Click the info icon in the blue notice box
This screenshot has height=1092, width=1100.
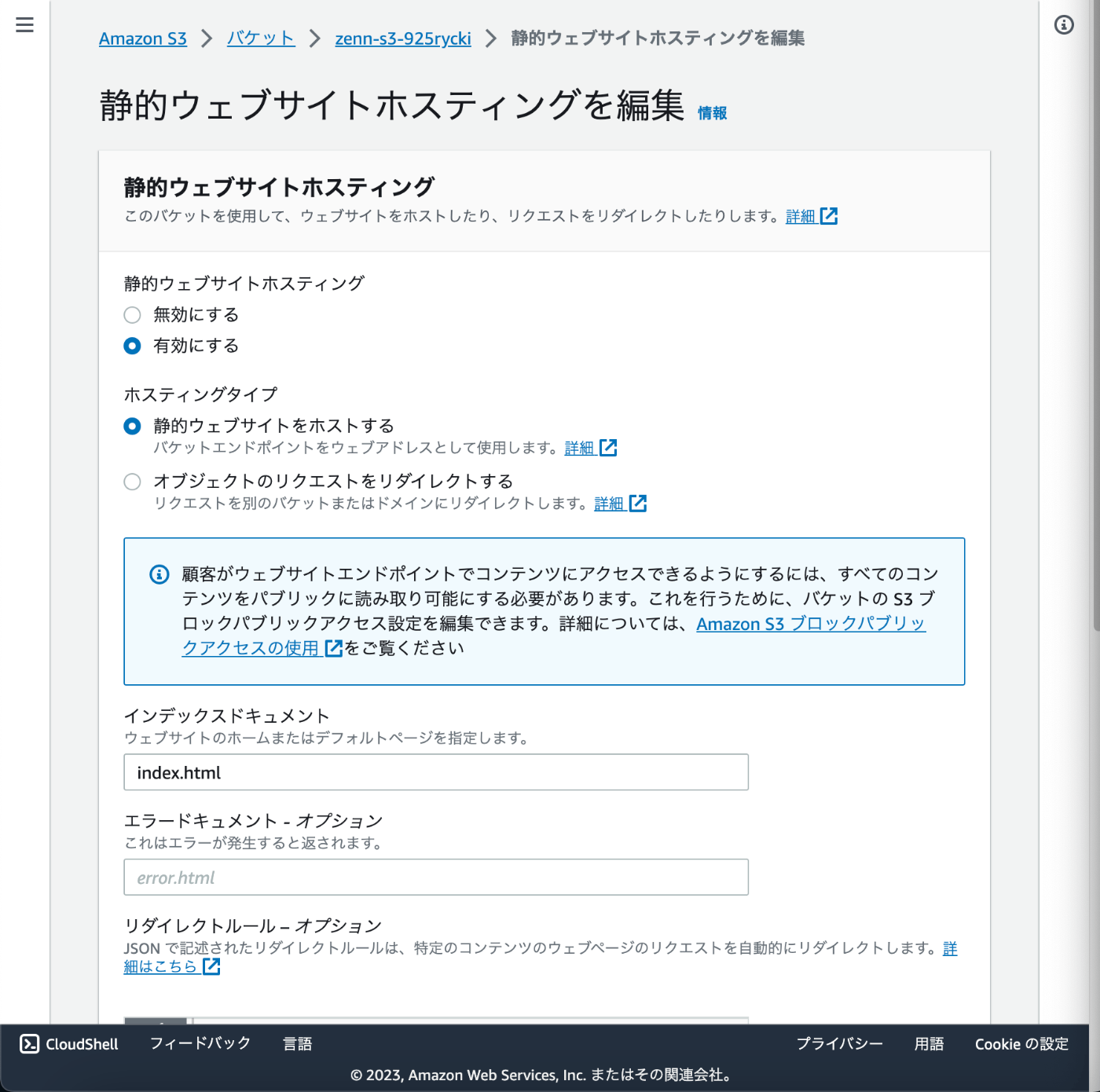[x=159, y=574]
